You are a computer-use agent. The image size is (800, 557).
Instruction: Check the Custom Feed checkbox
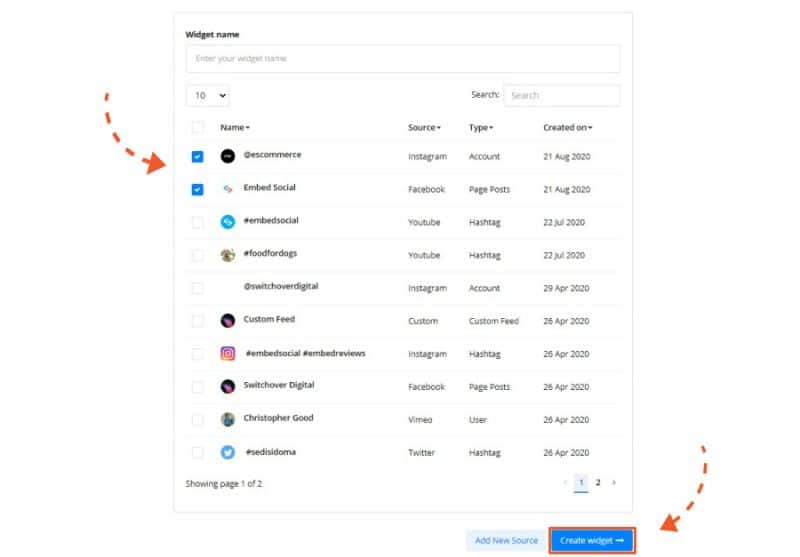pyautogui.click(x=197, y=321)
